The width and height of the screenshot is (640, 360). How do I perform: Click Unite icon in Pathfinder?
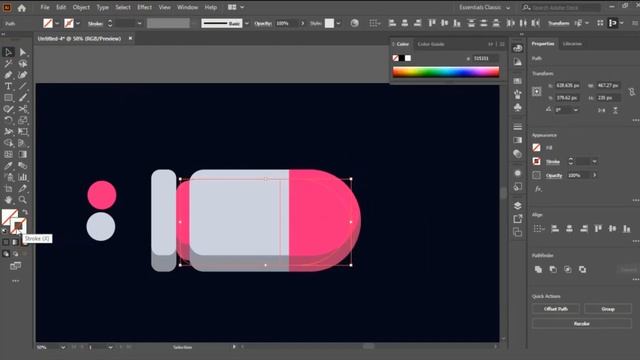[x=538, y=269]
